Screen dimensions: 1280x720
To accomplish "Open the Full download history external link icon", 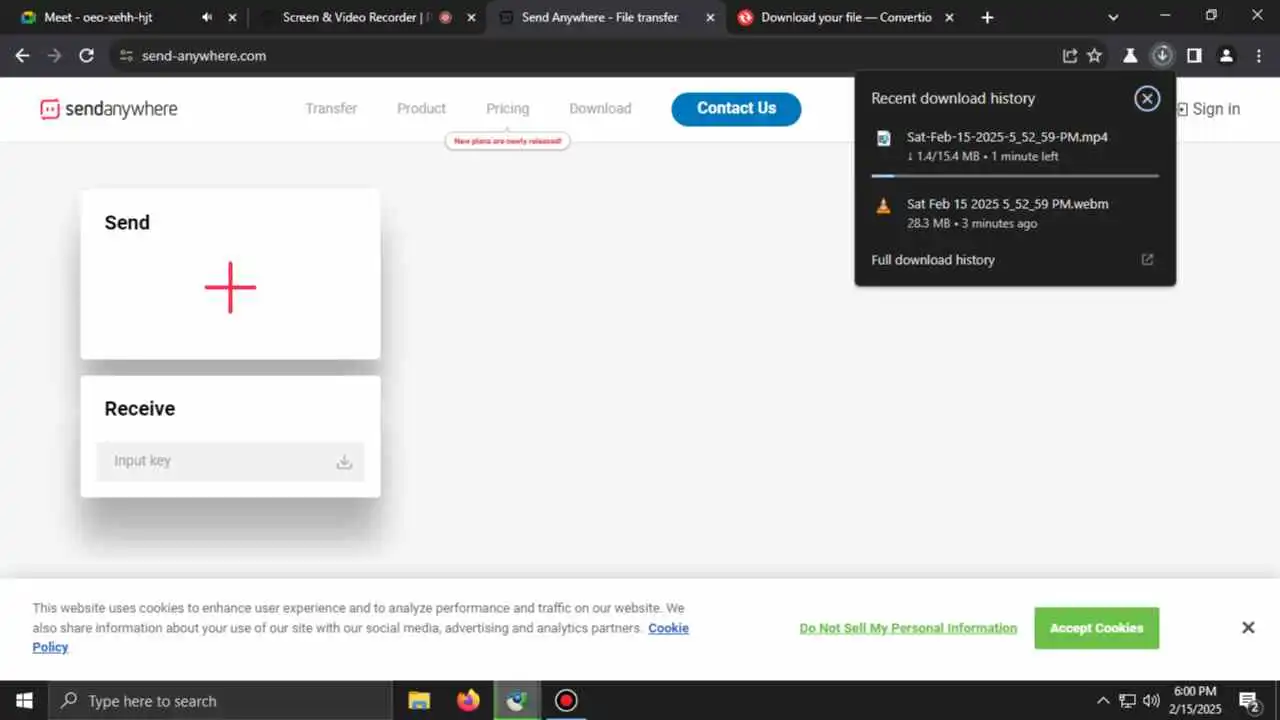I will point(1147,260).
